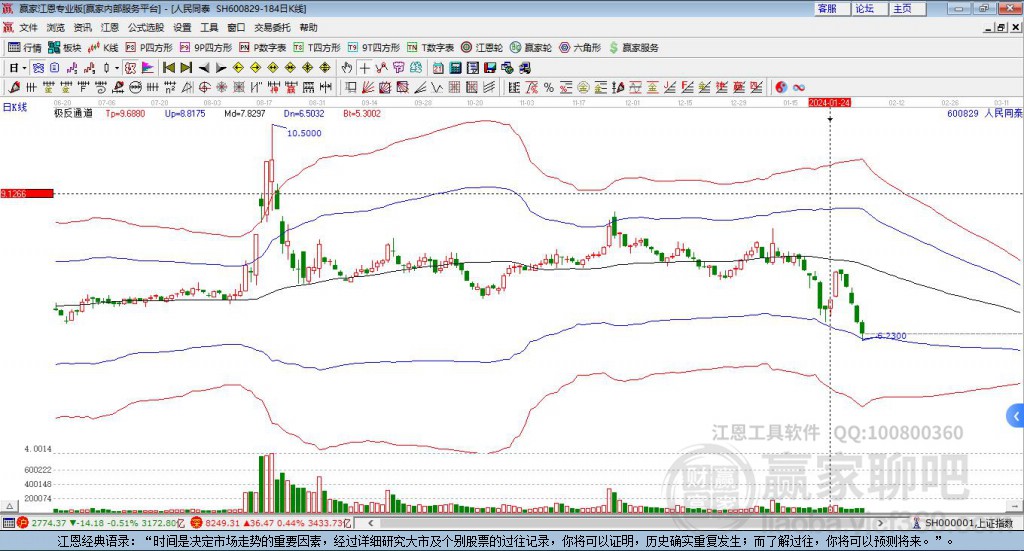Click the black left arrow icon

coord(204,68)
